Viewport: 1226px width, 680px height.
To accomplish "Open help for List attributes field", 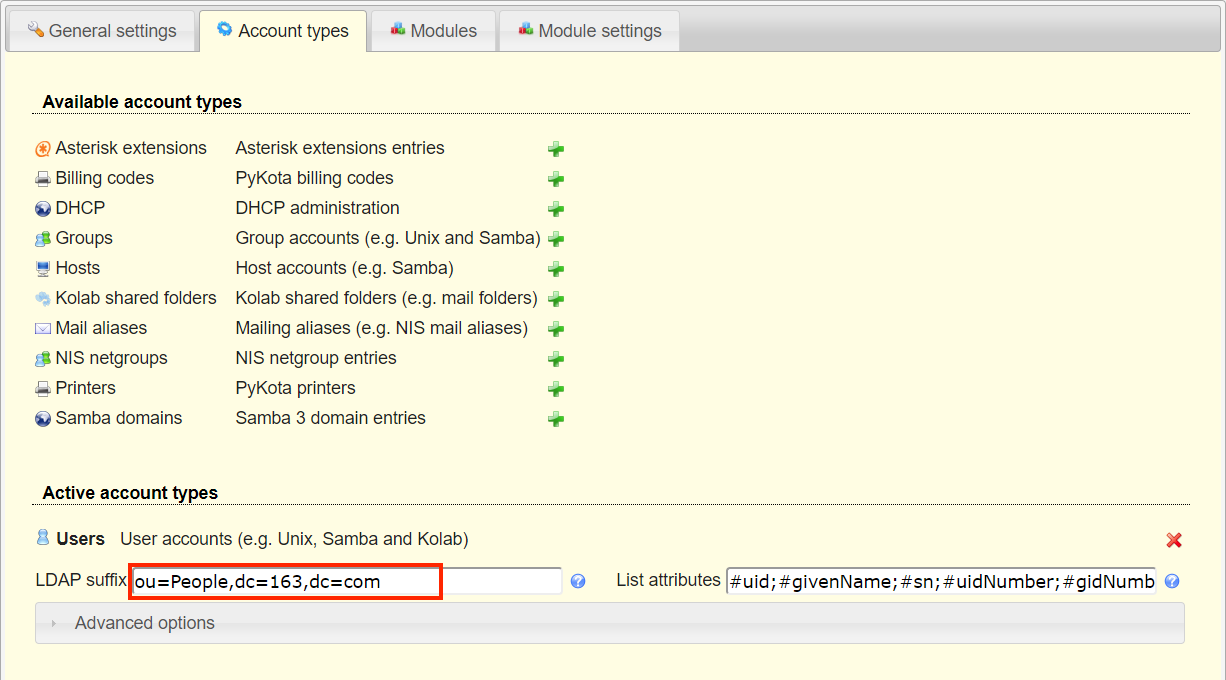I will (1172, 581).
